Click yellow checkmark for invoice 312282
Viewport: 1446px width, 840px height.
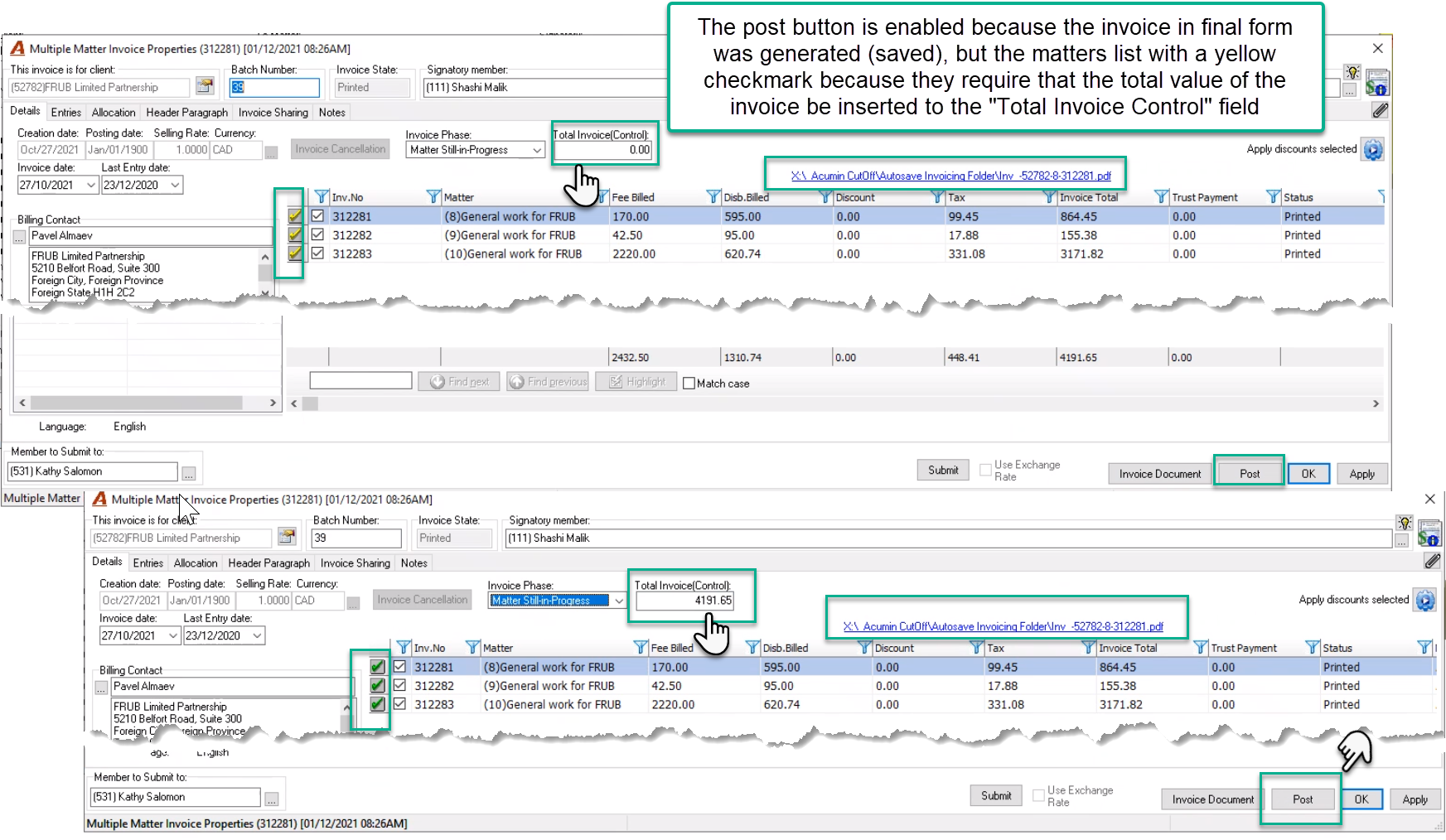click(294, 234)
